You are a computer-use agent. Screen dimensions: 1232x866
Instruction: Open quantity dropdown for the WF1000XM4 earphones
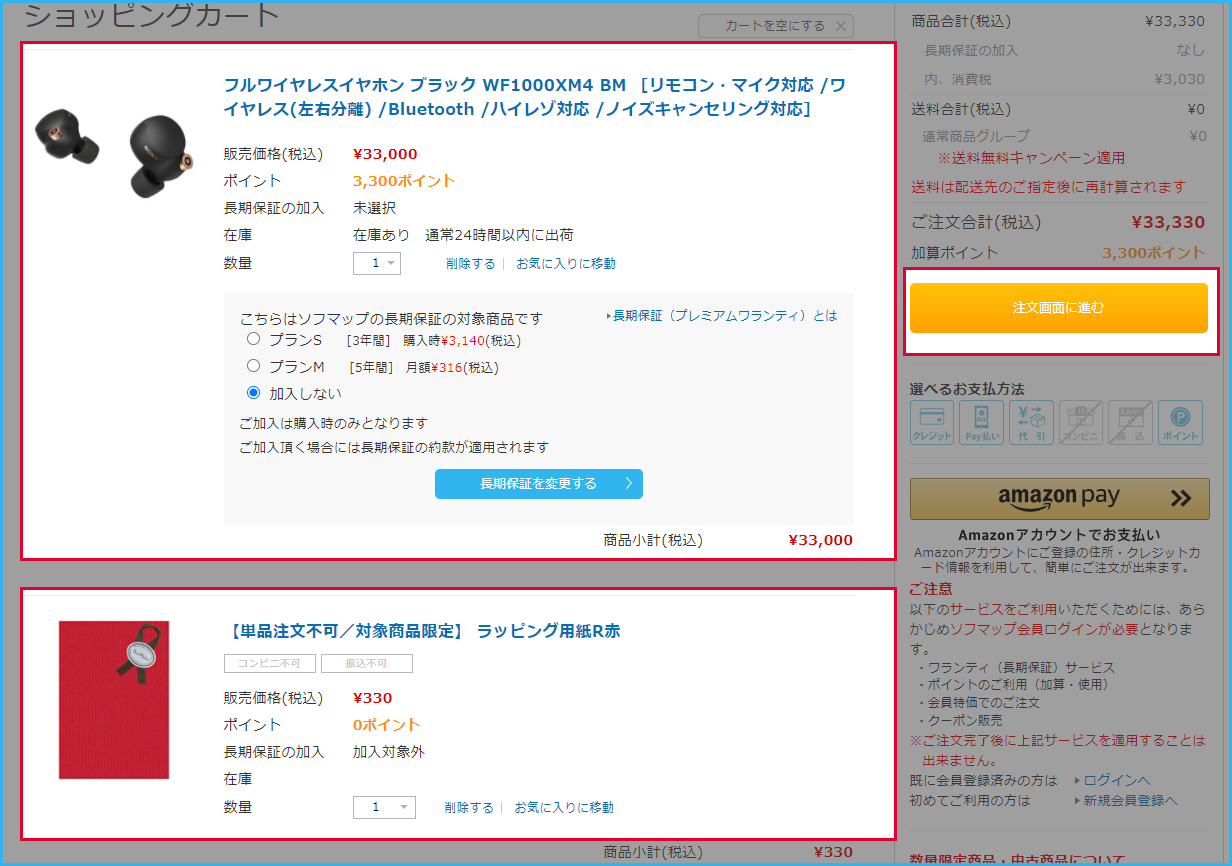click(377, 263)
